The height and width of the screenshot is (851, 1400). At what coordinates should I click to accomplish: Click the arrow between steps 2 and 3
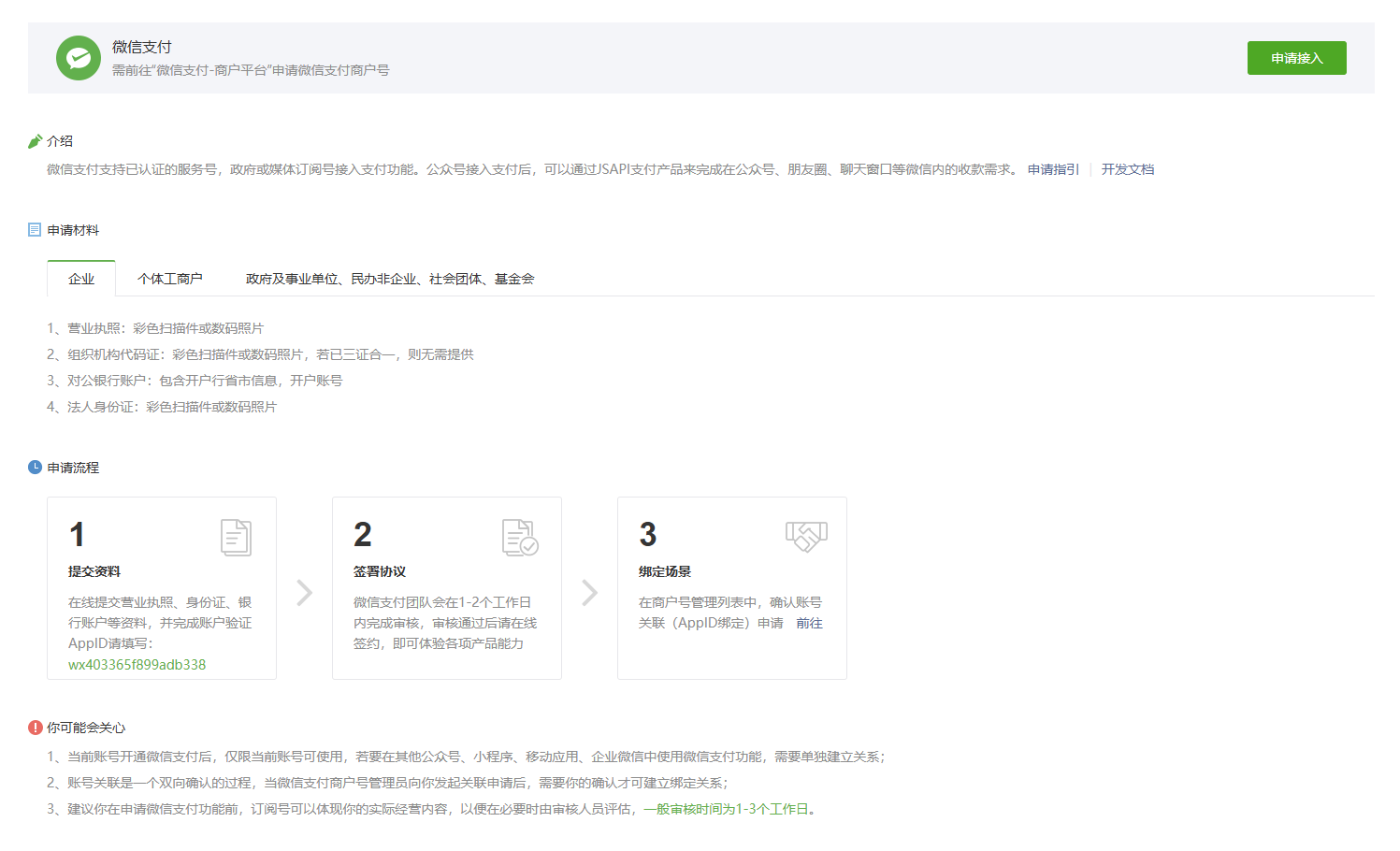click(x=589, y=593)
